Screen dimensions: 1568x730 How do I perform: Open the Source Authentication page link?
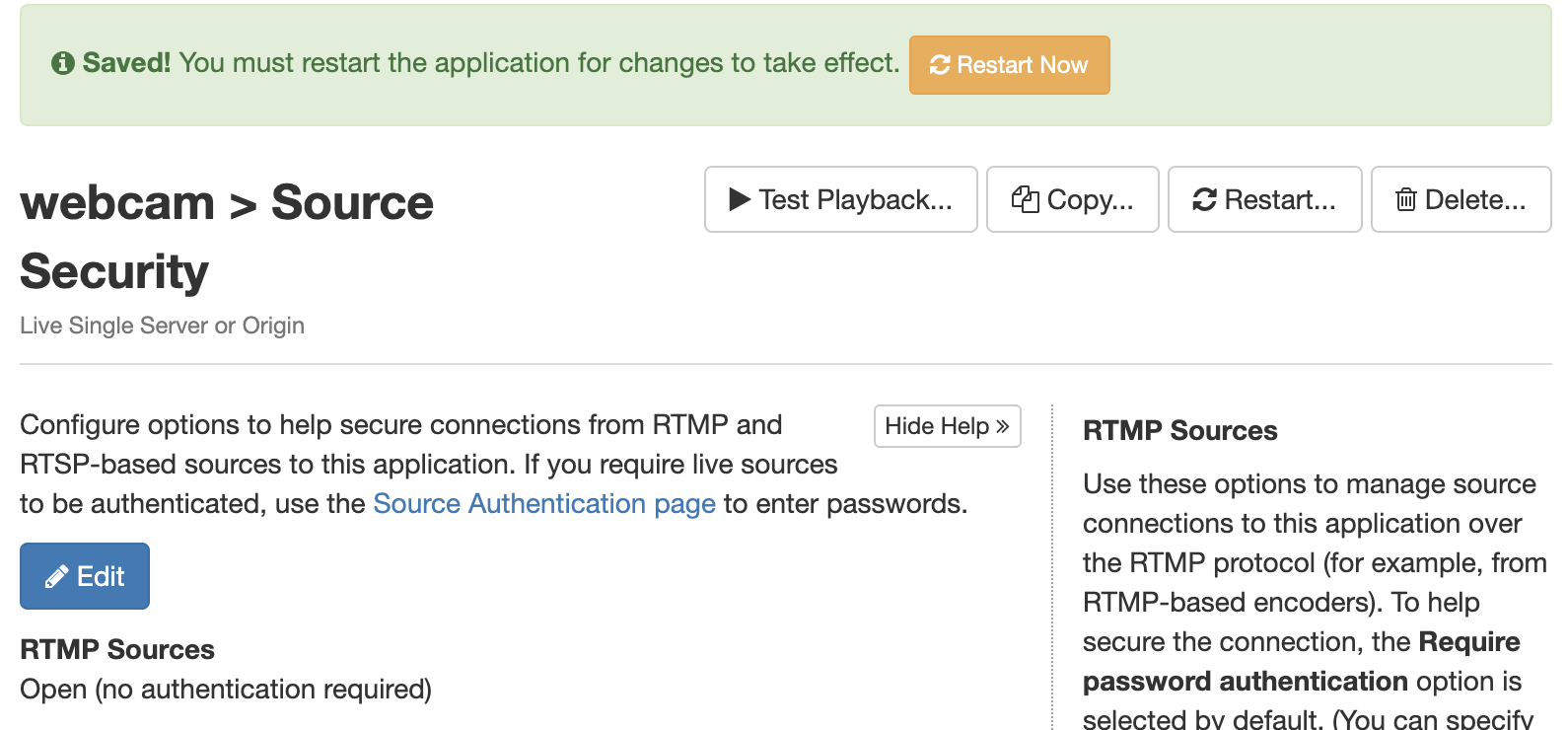543,503
